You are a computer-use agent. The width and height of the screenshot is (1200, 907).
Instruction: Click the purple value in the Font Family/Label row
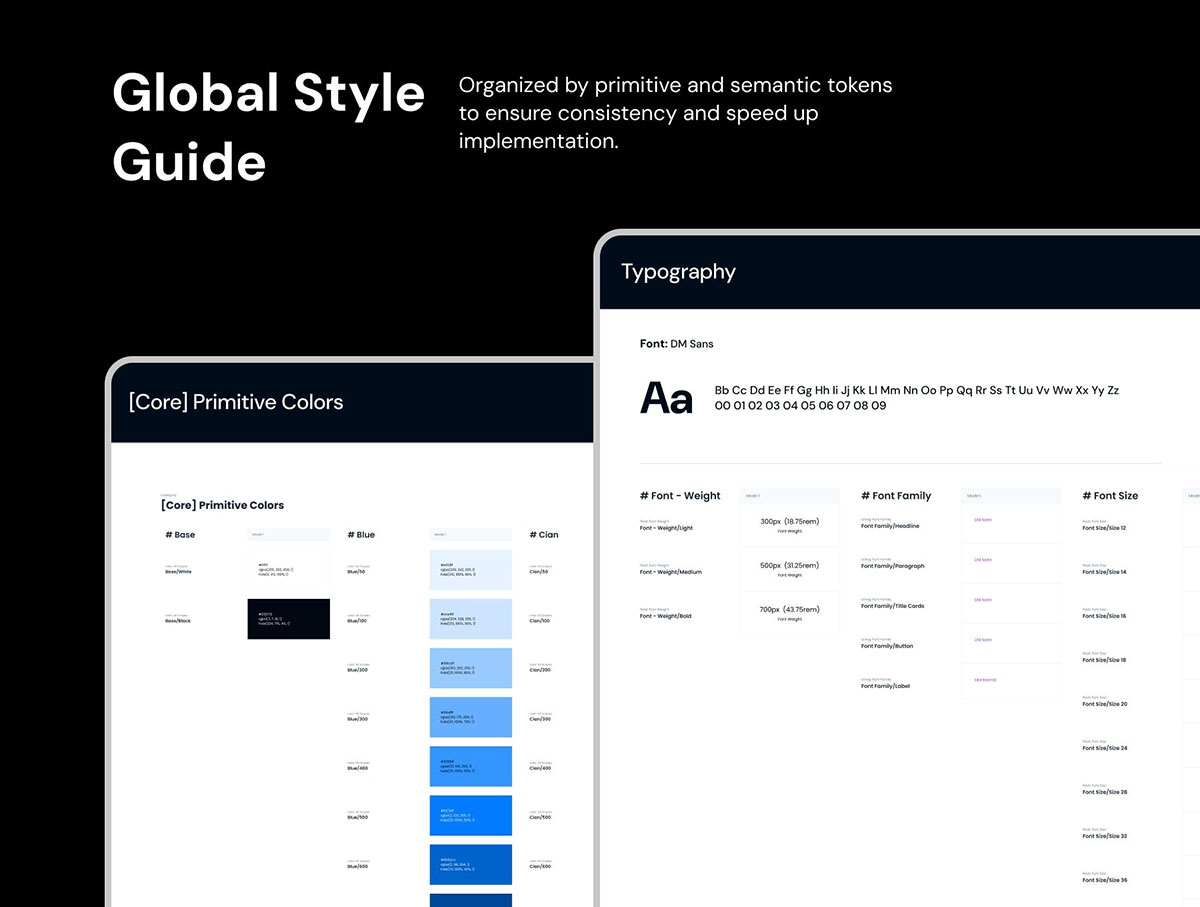tap(985, 680)
